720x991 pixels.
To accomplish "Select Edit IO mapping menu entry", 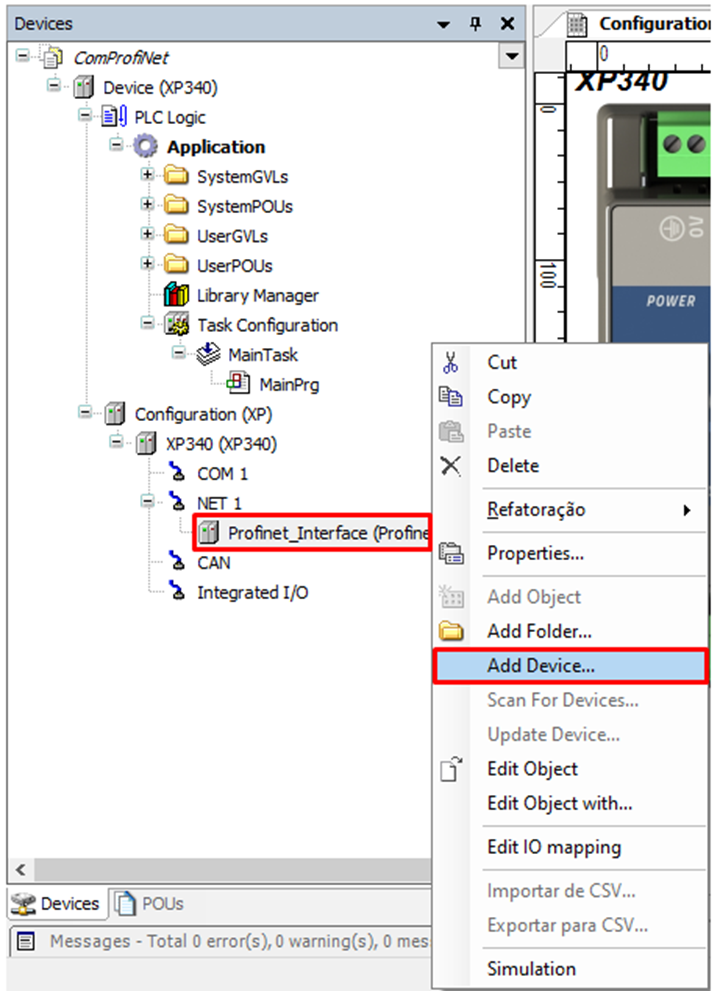I will click(x=553, y=847).
